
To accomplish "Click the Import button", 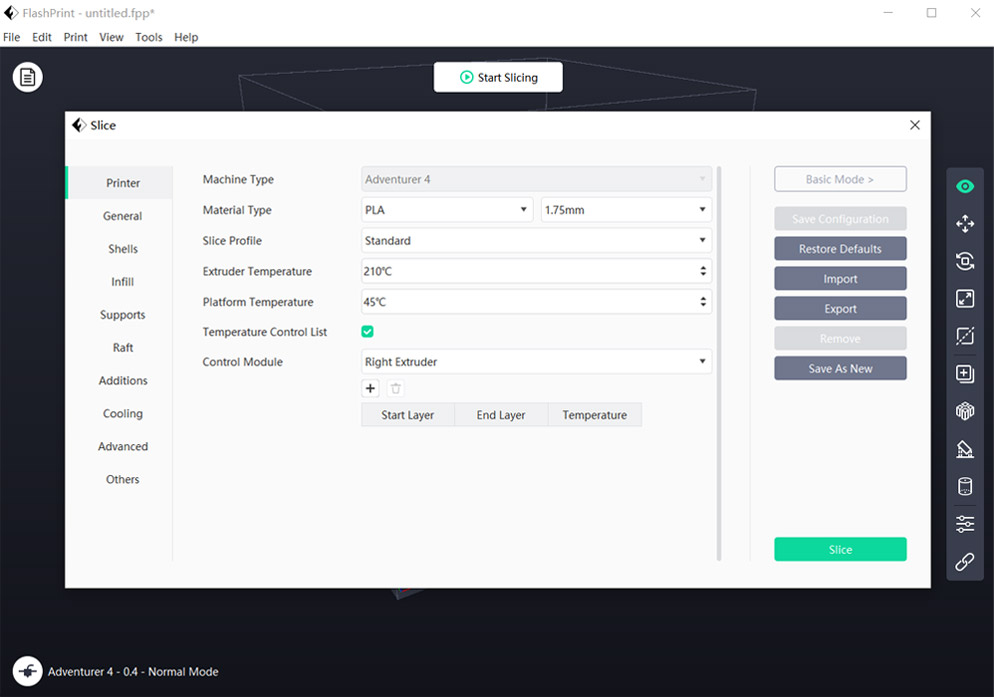I will click(x=840, y=278).
